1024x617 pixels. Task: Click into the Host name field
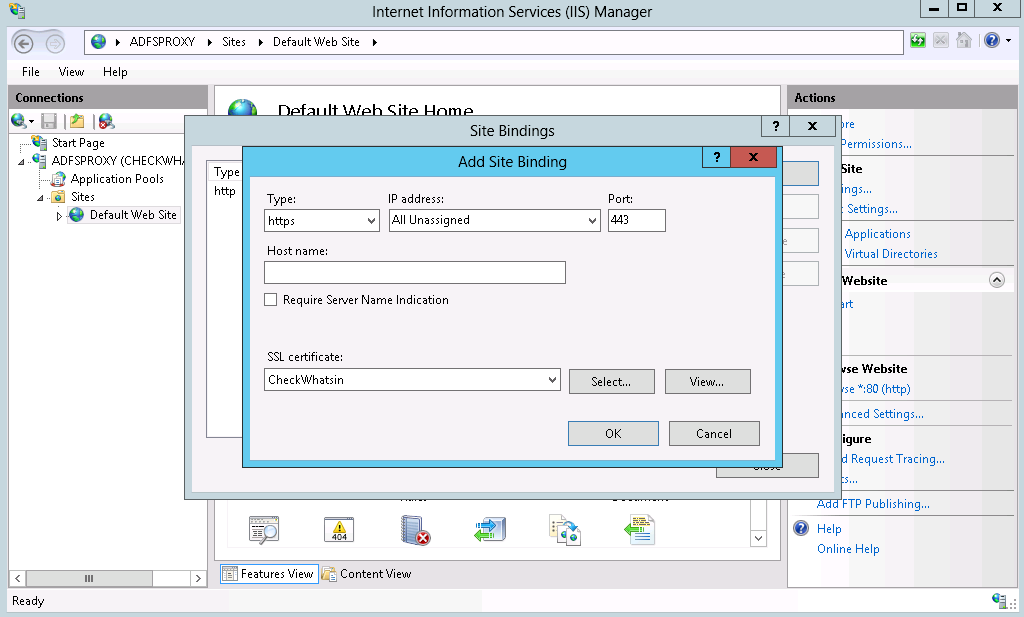click(415, 273)
